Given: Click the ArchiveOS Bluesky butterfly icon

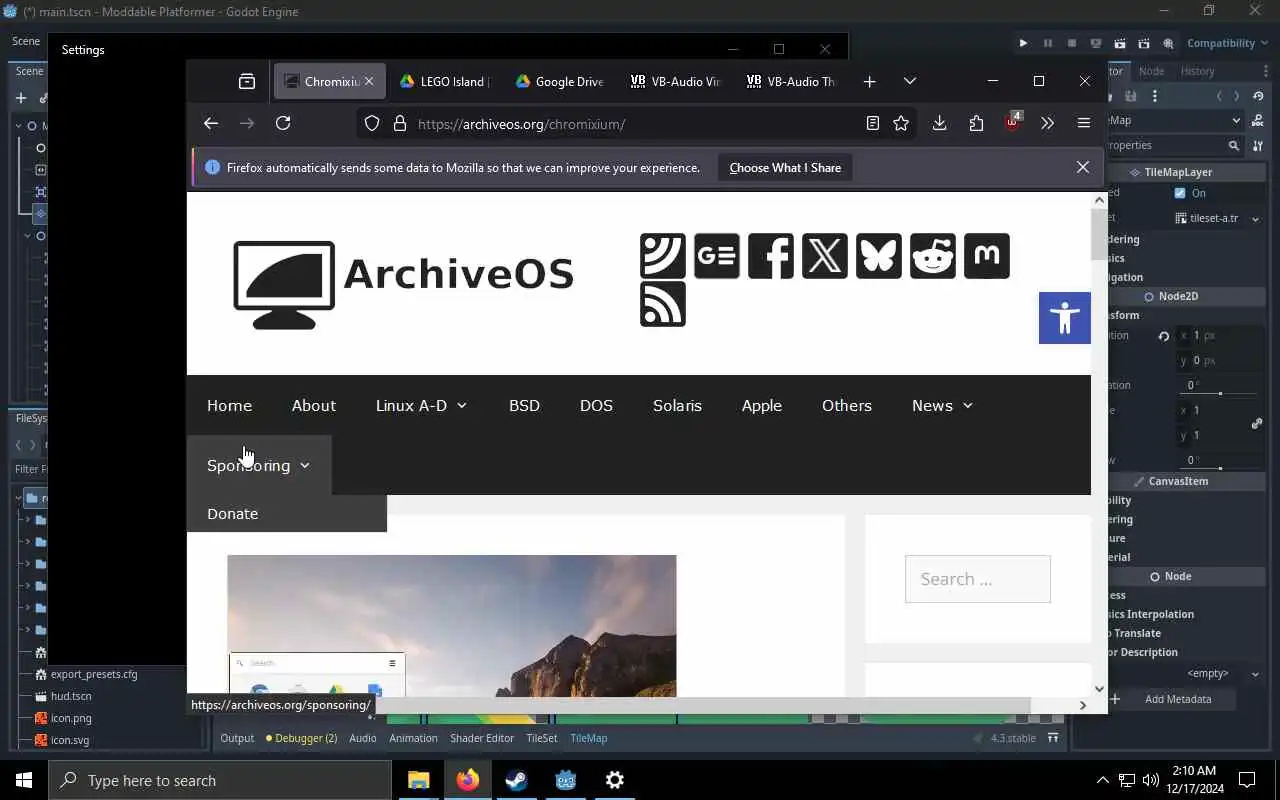Looking at the screenshot, I should click(878, 256).
